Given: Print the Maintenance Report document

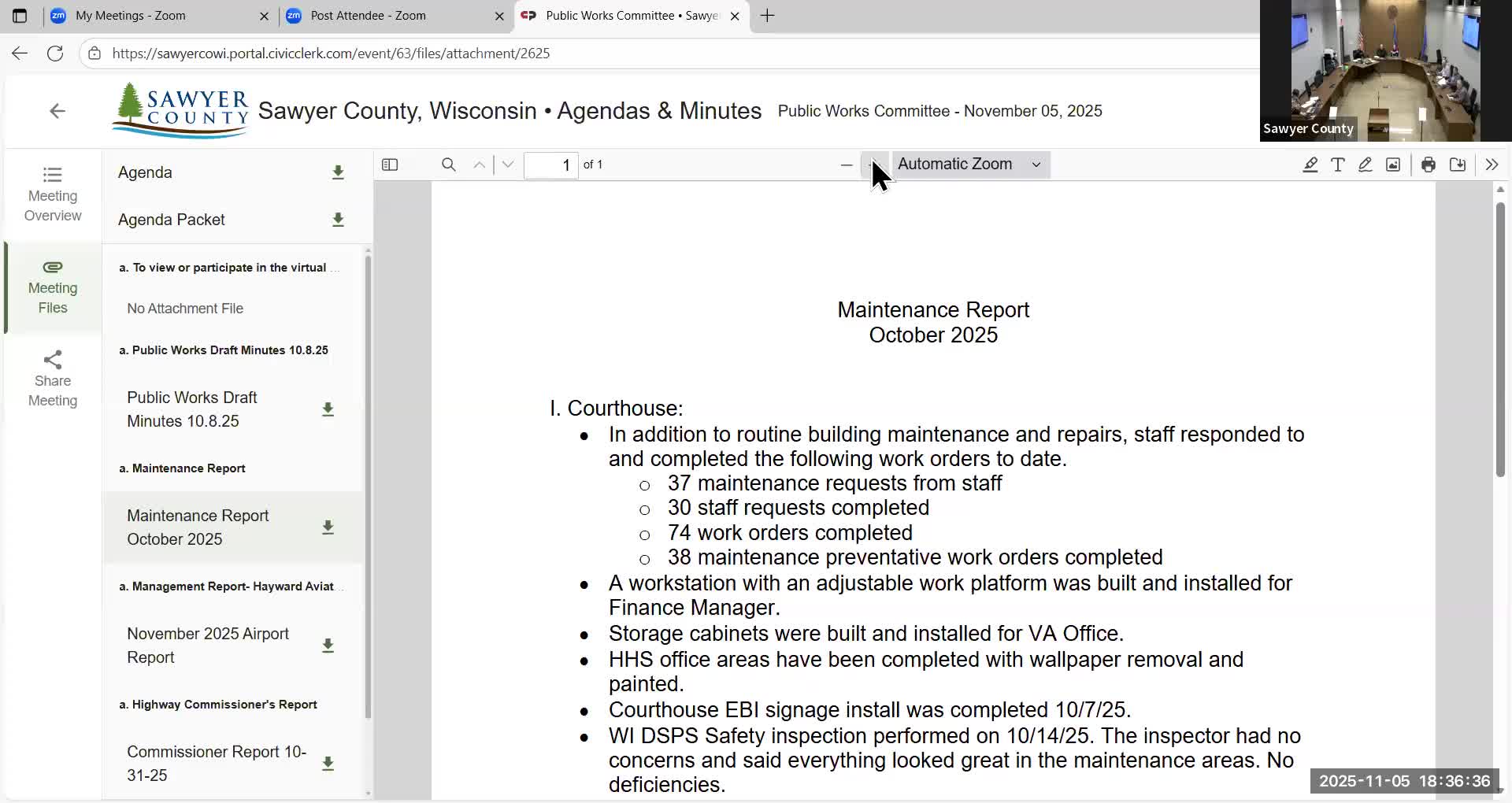Looking at the screenshot, I should [x=1429, y=165].
